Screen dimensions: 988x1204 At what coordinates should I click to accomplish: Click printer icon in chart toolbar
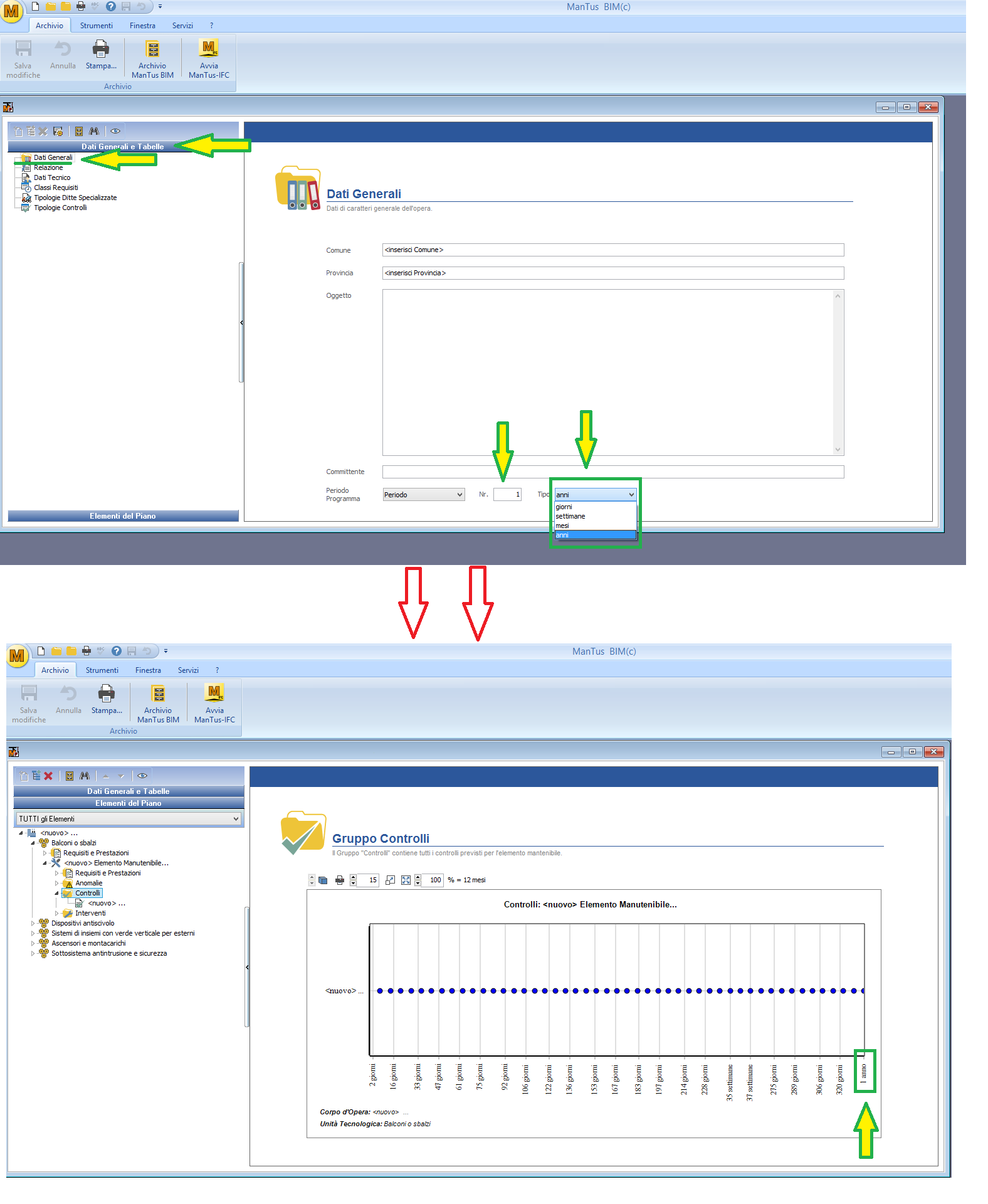point(340,880)
